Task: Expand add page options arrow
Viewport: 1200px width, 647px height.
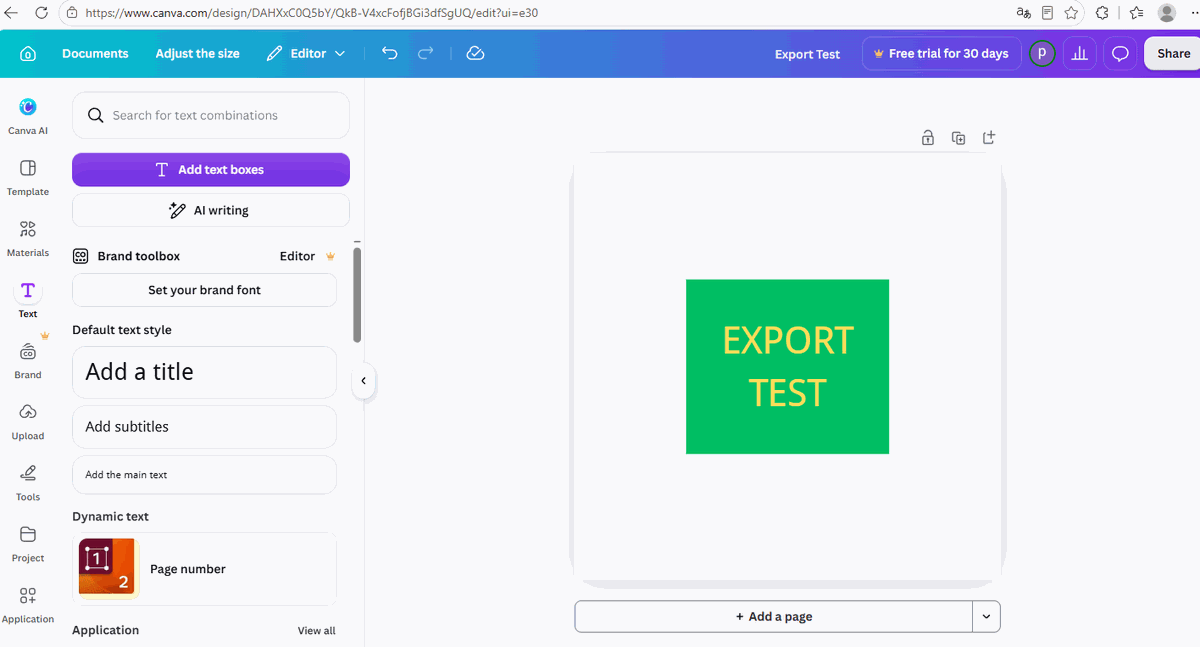Action: 986,617
